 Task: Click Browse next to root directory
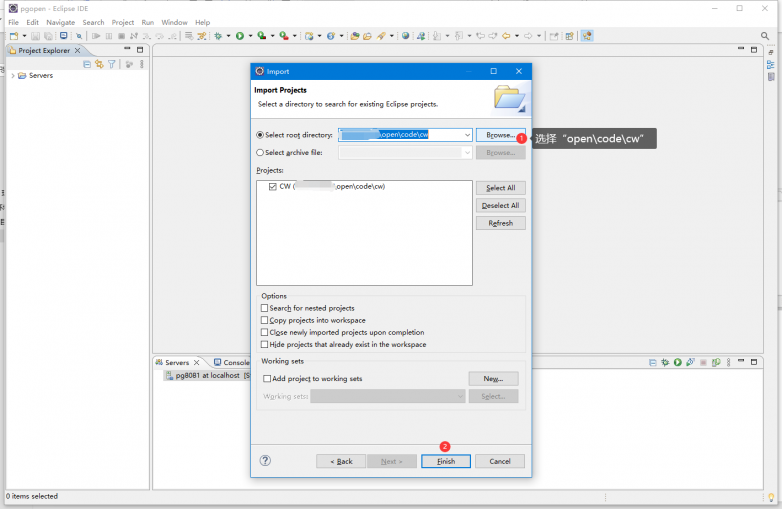point(499,135)
